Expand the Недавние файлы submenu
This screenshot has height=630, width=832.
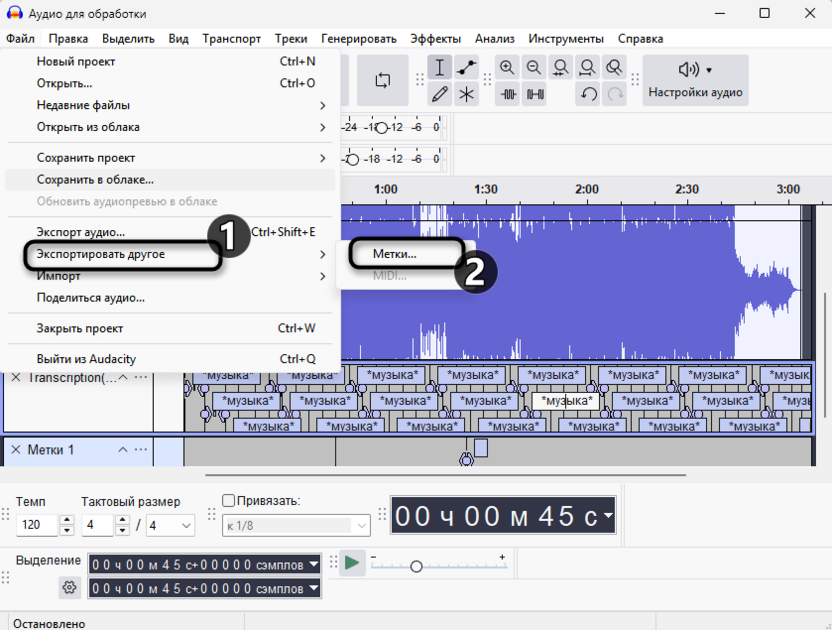(x=170, y=105)
